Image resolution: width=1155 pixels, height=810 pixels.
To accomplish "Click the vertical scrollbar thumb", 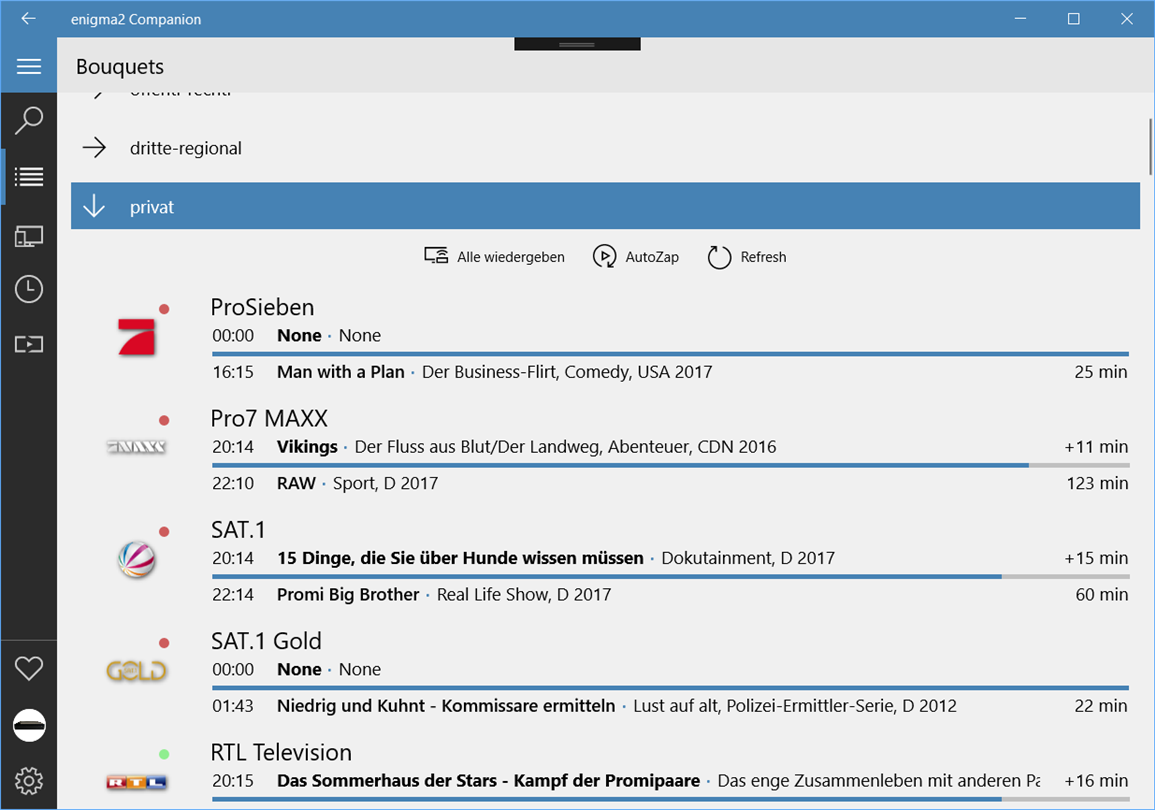I will coord(1151,147).
